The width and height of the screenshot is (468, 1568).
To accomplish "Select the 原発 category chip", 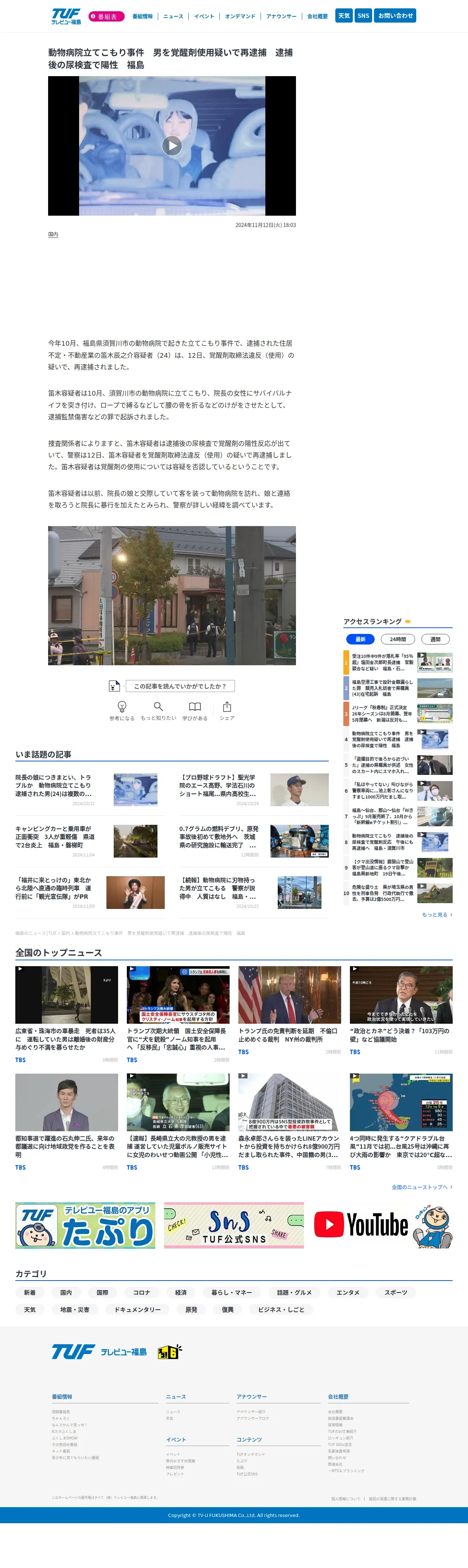I will [191, 1309].
